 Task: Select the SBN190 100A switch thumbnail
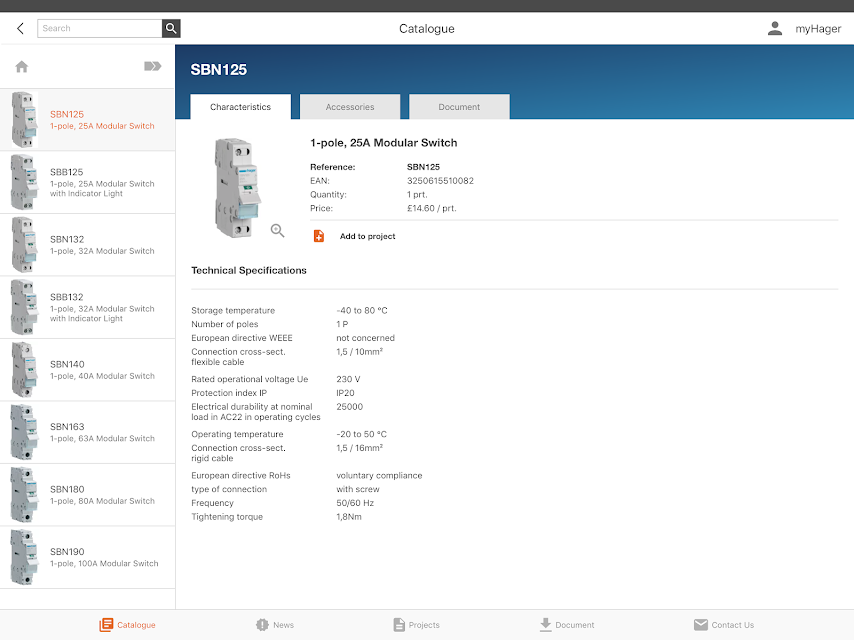[x=25, y=557]
